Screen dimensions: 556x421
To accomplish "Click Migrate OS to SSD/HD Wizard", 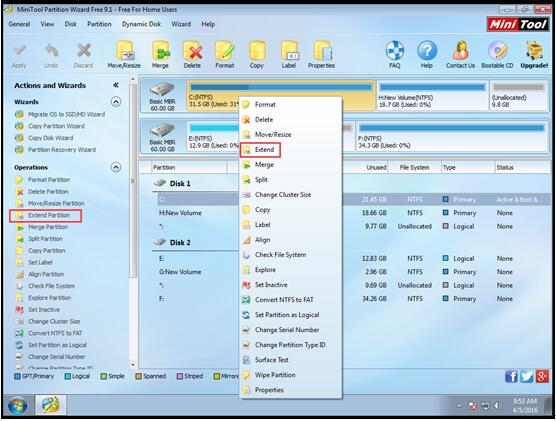I will tap(66, 114).
